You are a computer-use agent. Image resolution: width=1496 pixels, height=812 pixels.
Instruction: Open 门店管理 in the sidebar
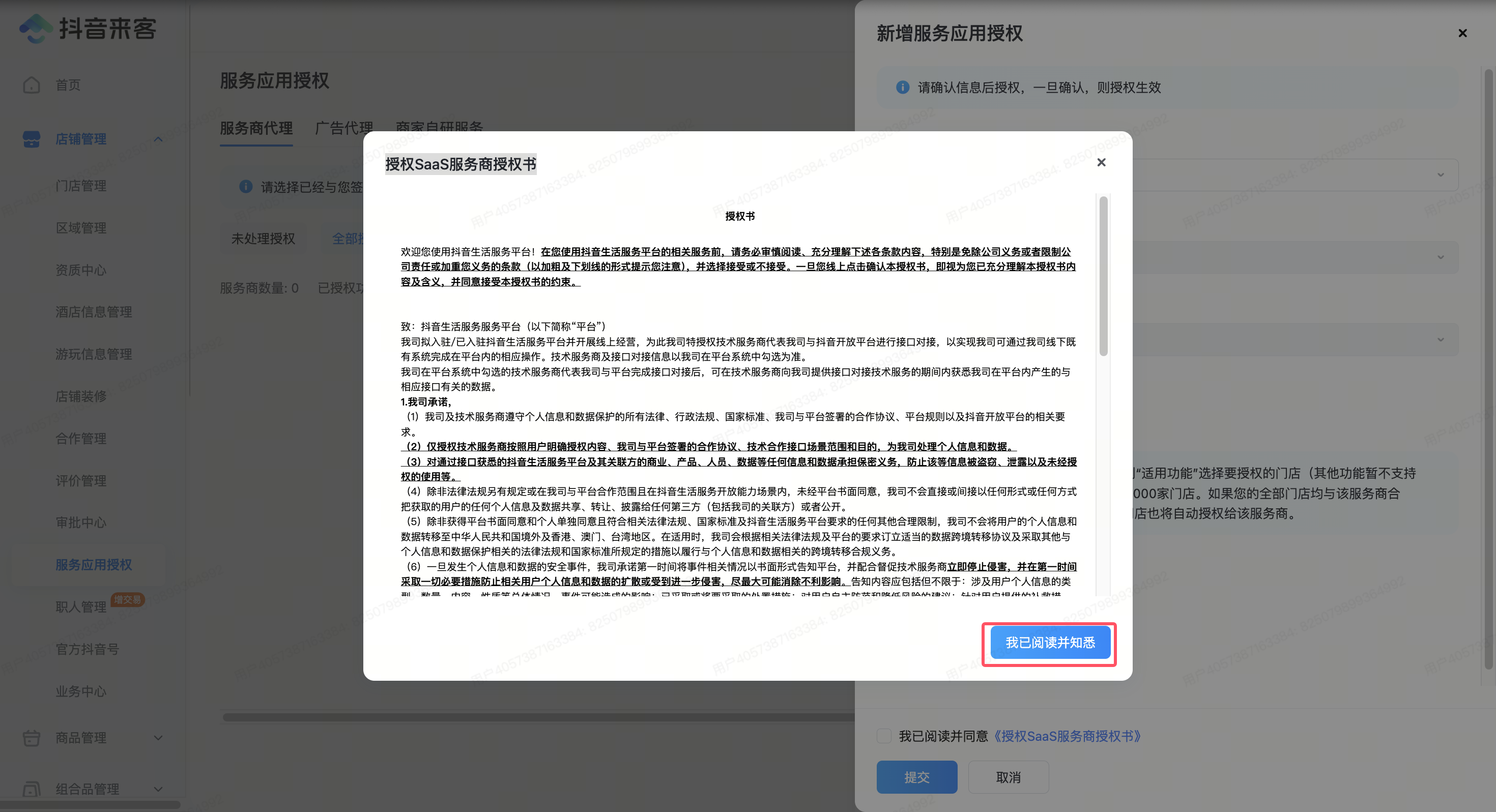pos(81,186)
